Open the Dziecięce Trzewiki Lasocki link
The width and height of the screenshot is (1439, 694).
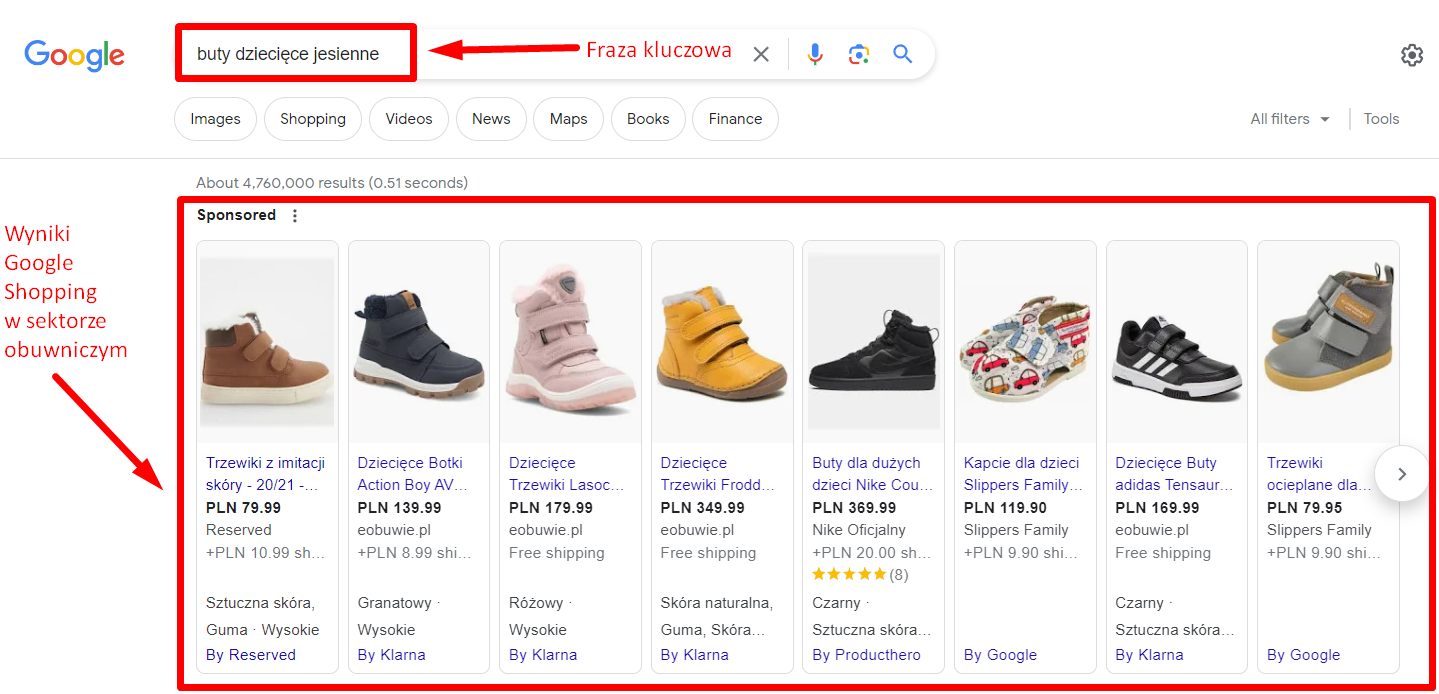pyautogui.click(x=567, y=474)
